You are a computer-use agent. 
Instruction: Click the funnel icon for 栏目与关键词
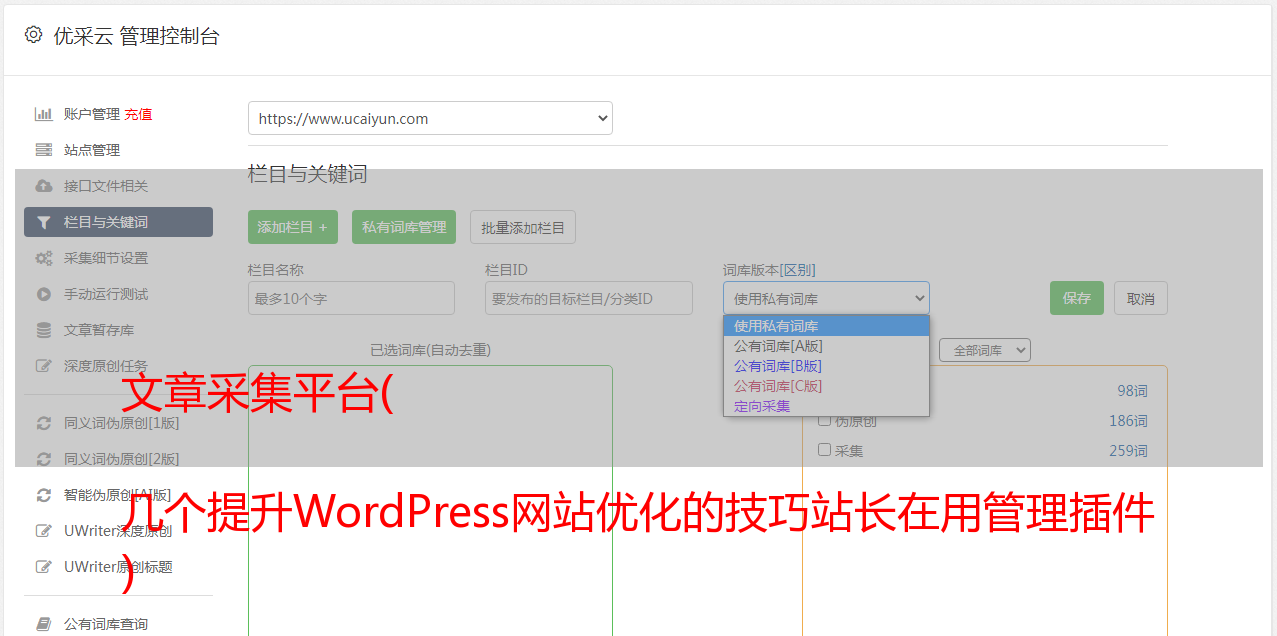[x=43, y=222]
